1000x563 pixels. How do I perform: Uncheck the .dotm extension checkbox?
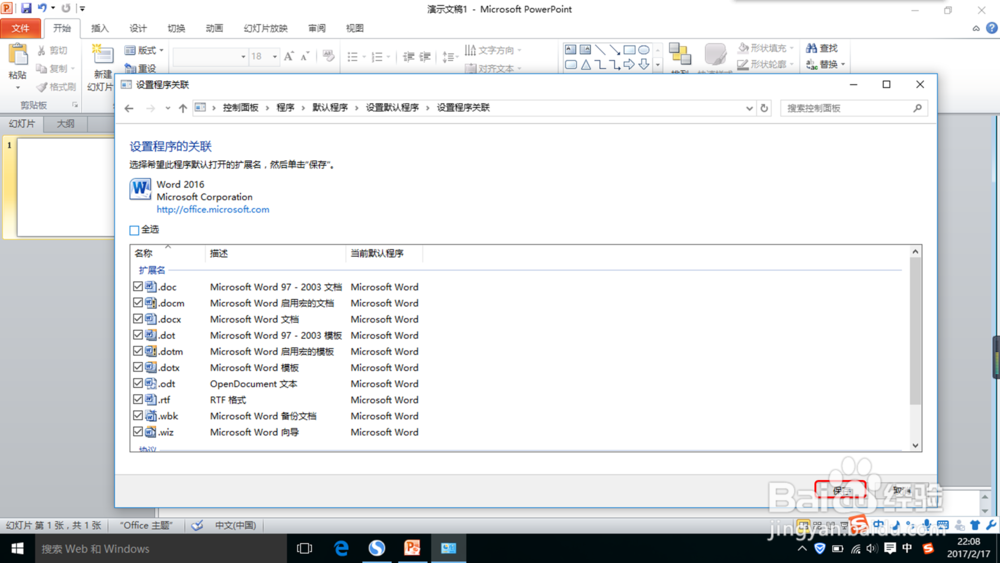pyautogui.click(x=138, y=351)
